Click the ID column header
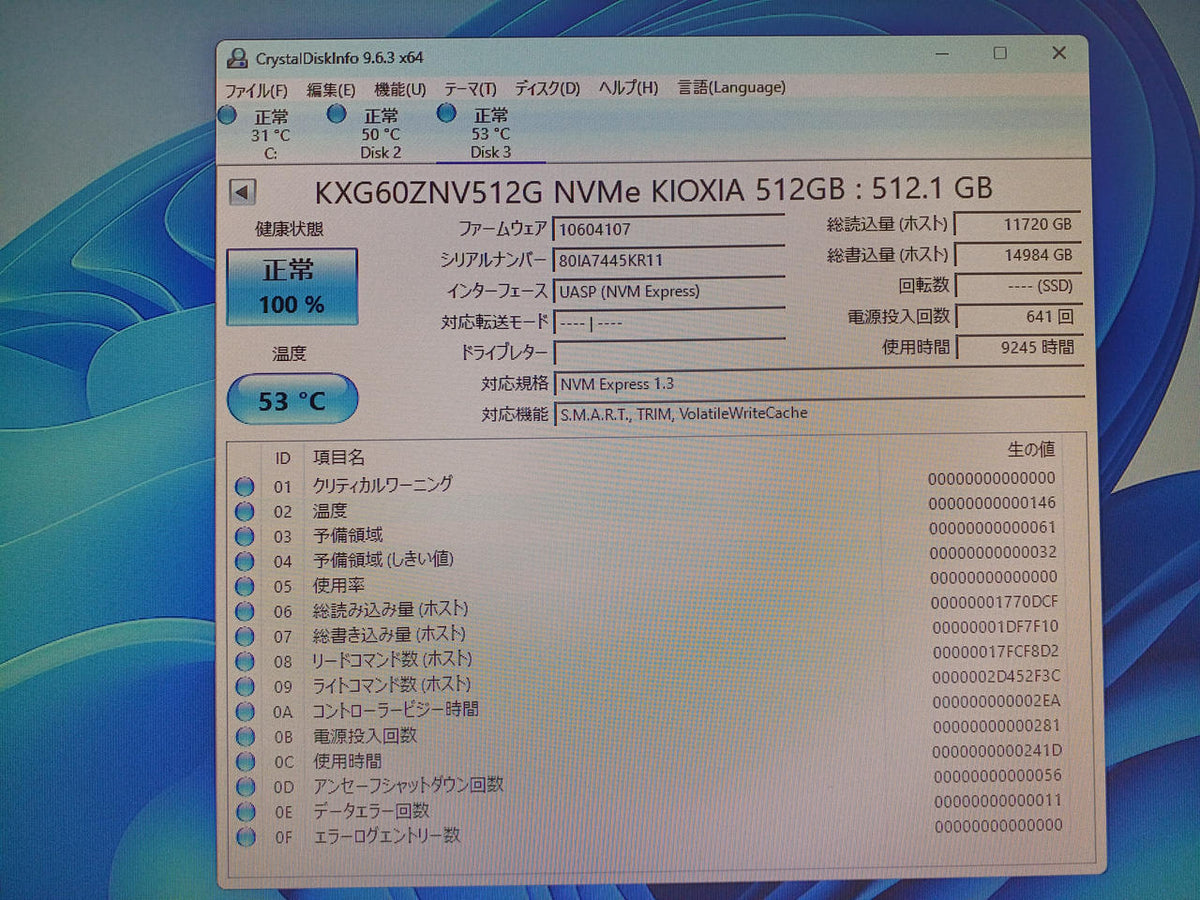Image resolution: width=1200 pixels, height=900 pixels. tap(283, 458)
